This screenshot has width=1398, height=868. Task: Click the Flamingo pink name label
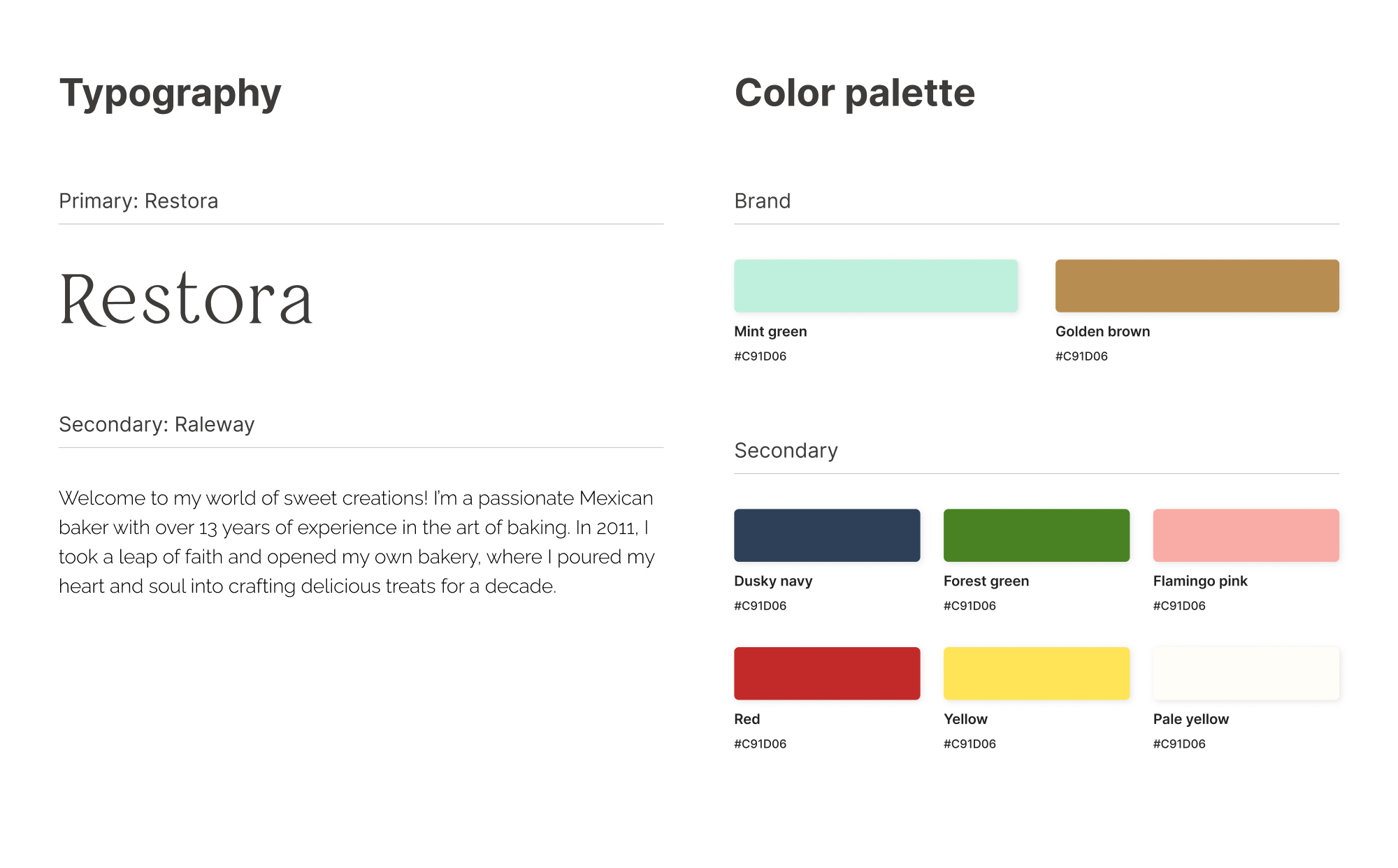pos(1199,581)
